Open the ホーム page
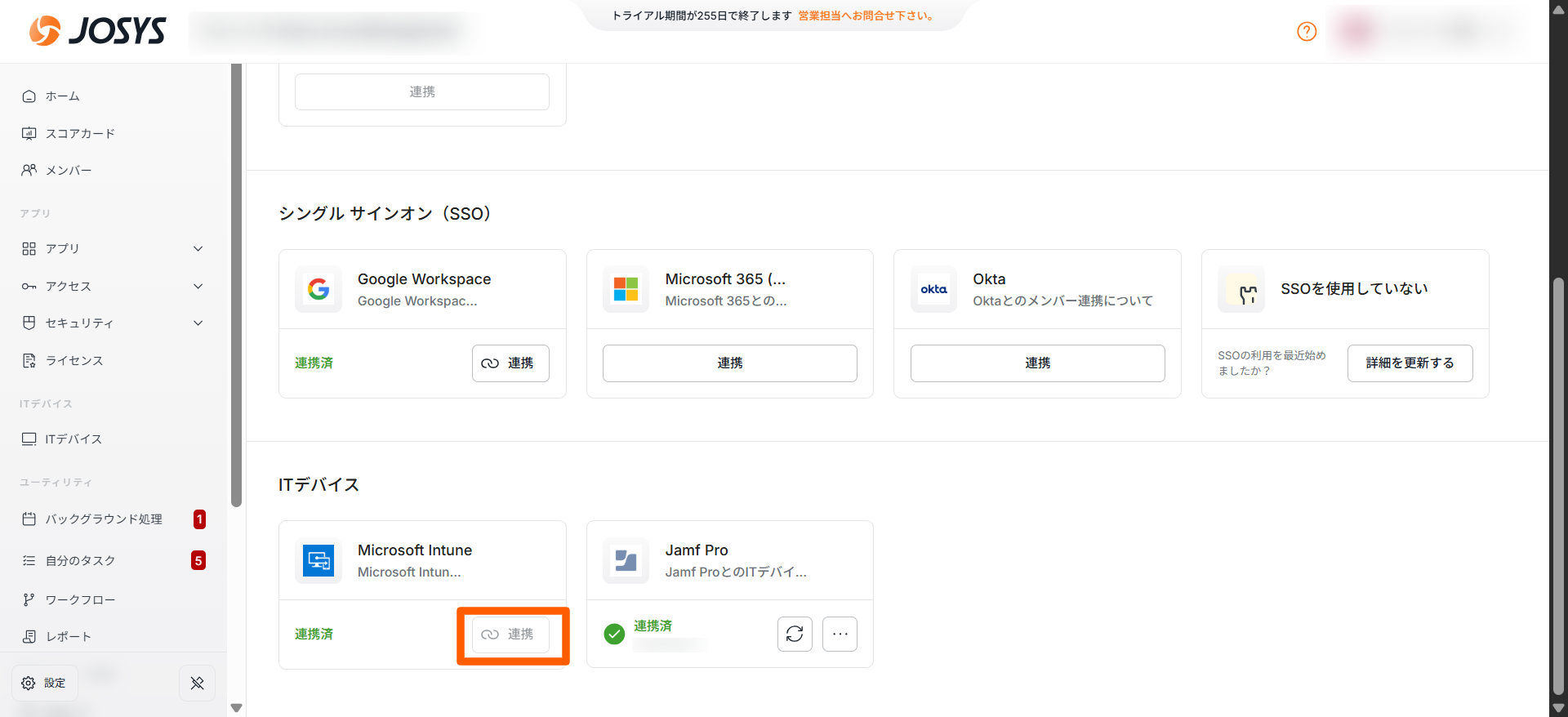The image size is (1568, 717). pyautogui.click(x=62, y=96)
